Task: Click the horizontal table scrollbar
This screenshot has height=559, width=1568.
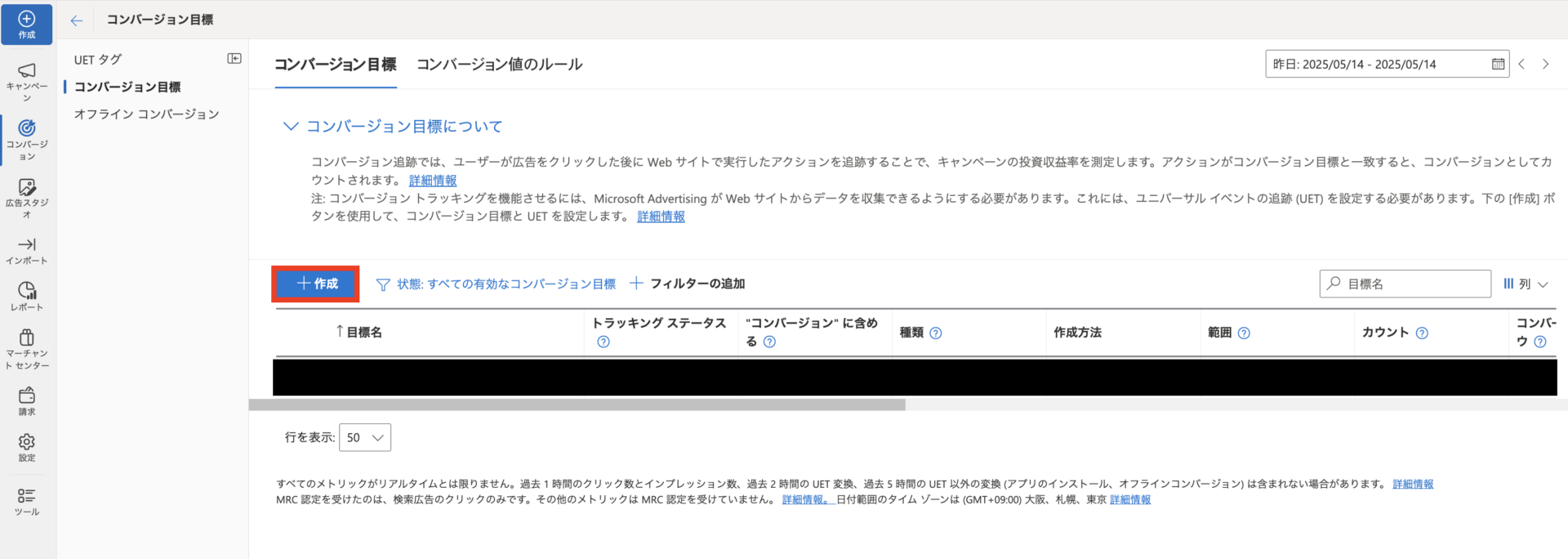Action: [577, 405]
